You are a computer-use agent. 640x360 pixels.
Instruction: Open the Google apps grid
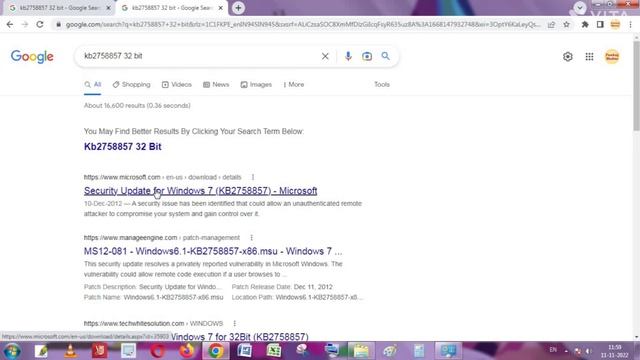tap(589, 57)
